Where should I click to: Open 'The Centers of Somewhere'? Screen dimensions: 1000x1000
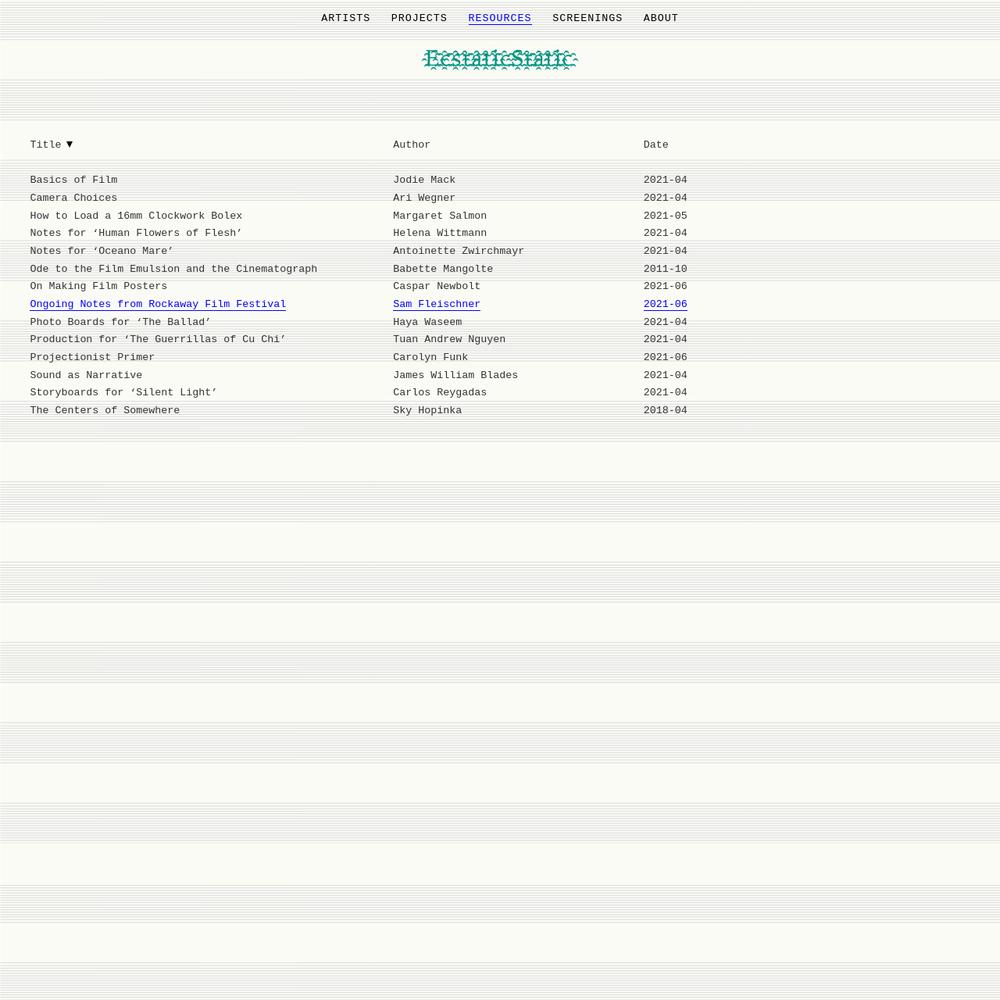[x=105, y=410]
